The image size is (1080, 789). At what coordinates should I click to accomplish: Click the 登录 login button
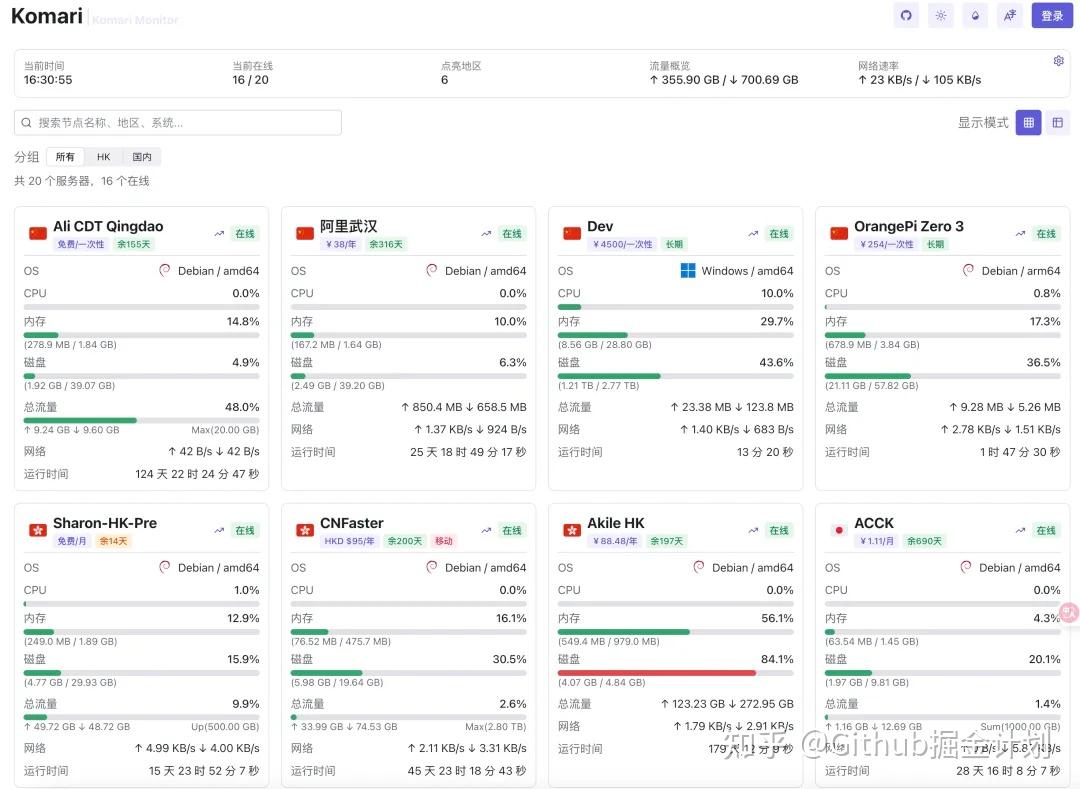1052,16
